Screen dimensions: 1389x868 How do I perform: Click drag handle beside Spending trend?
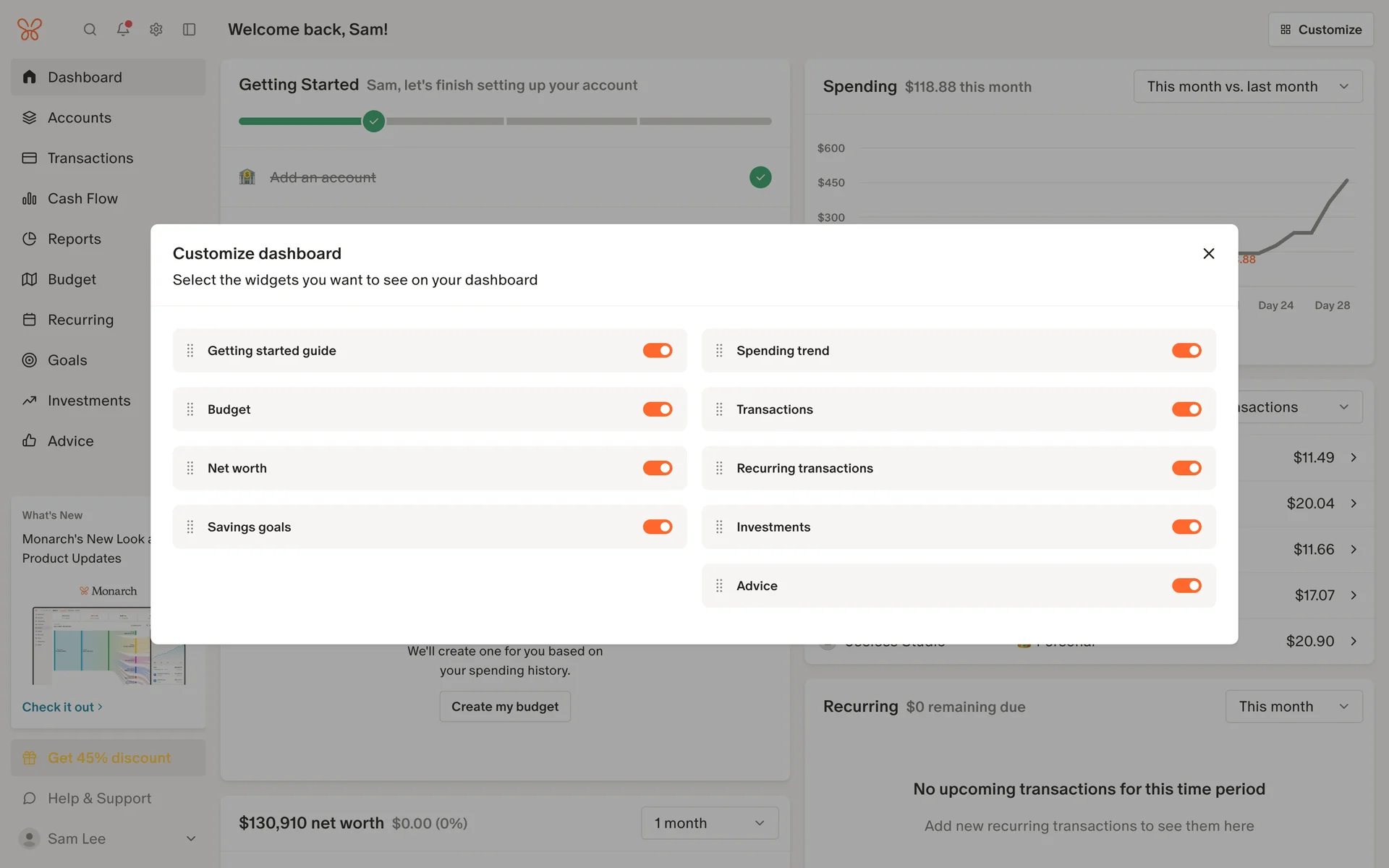coord(719,351)
